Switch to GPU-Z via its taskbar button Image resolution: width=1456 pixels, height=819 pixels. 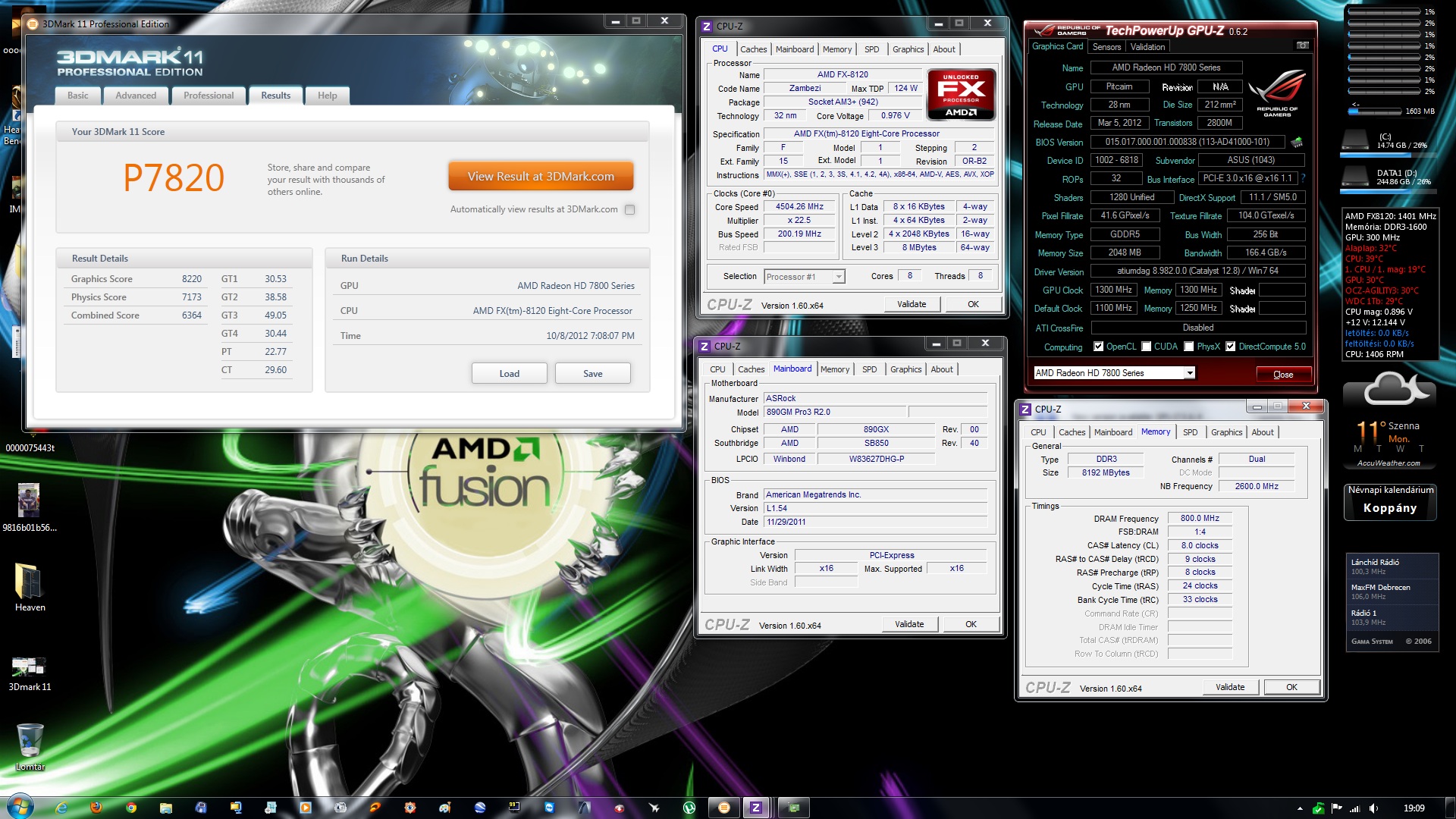(x=793, y=808)
